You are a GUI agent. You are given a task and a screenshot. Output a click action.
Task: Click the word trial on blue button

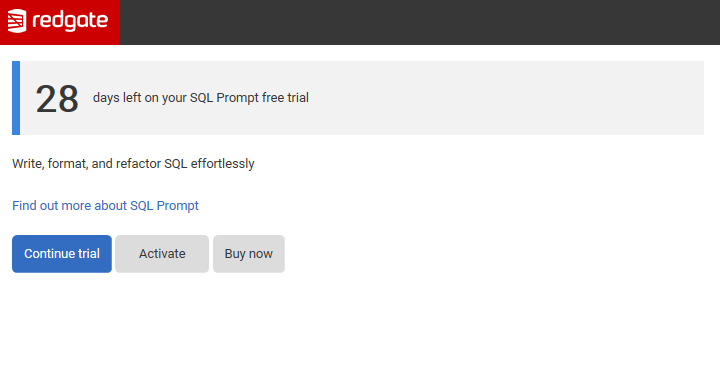[x=89, y=254]
